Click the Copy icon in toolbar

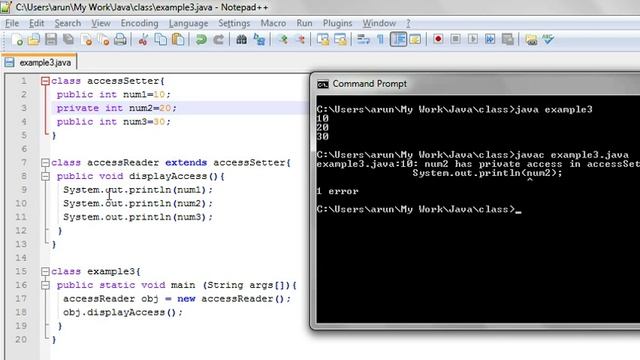click(x=161, y=40)
